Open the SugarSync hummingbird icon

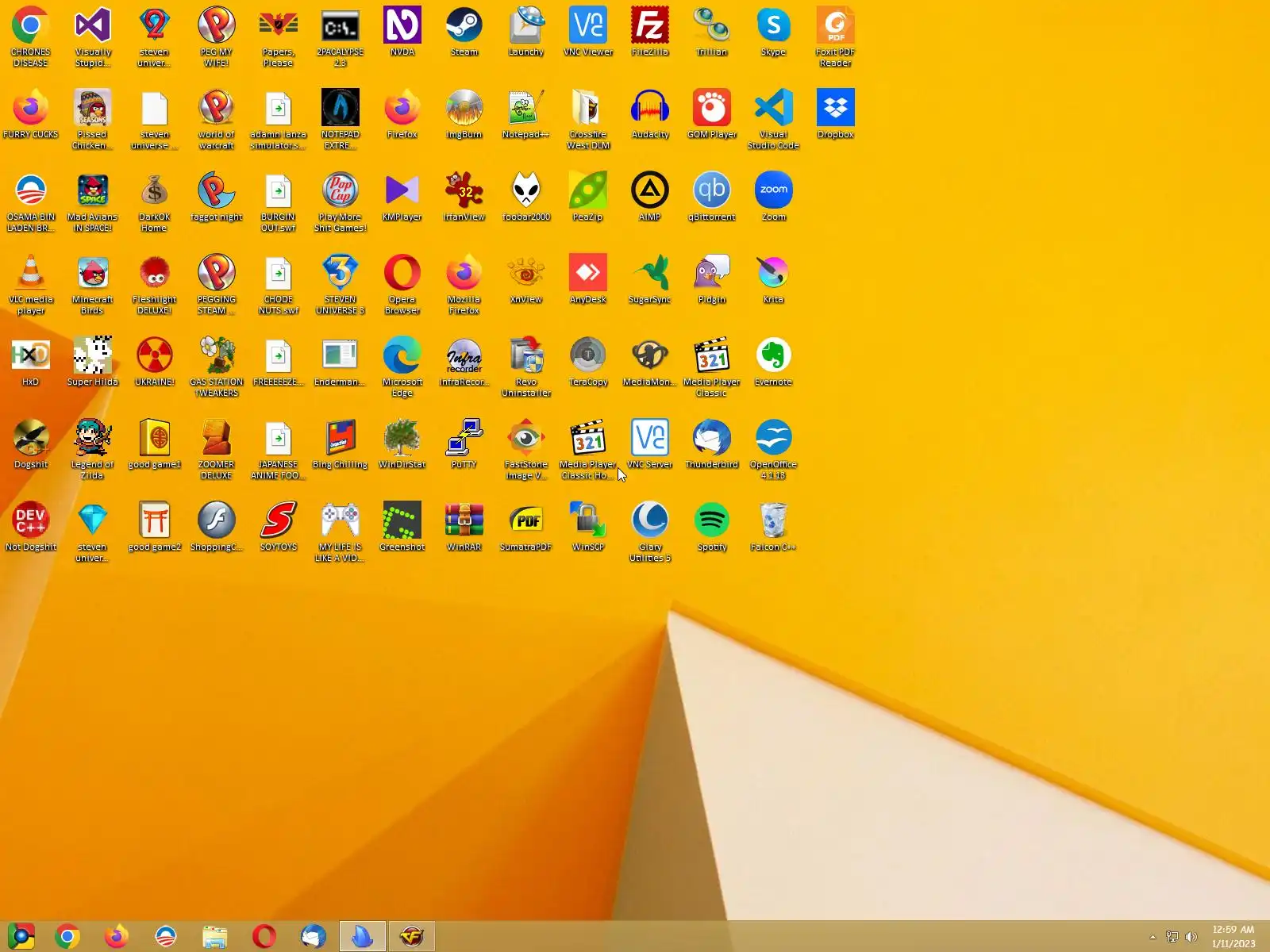click(x=650, y=280)
